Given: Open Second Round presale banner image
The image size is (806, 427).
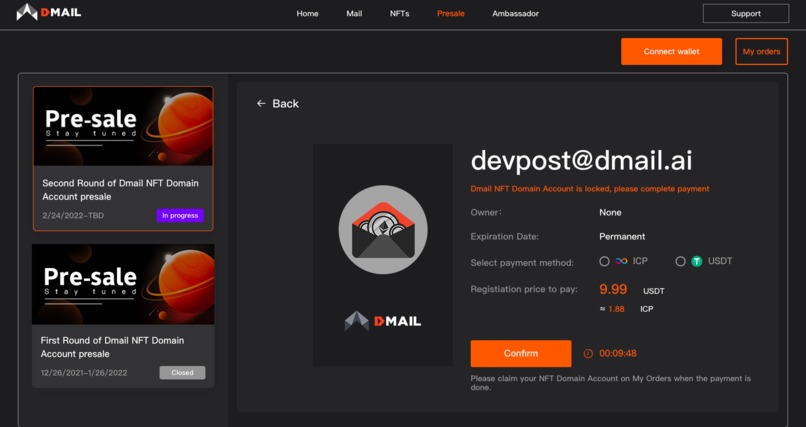Looking at the screenshot, I should click(x=123, y=126).
